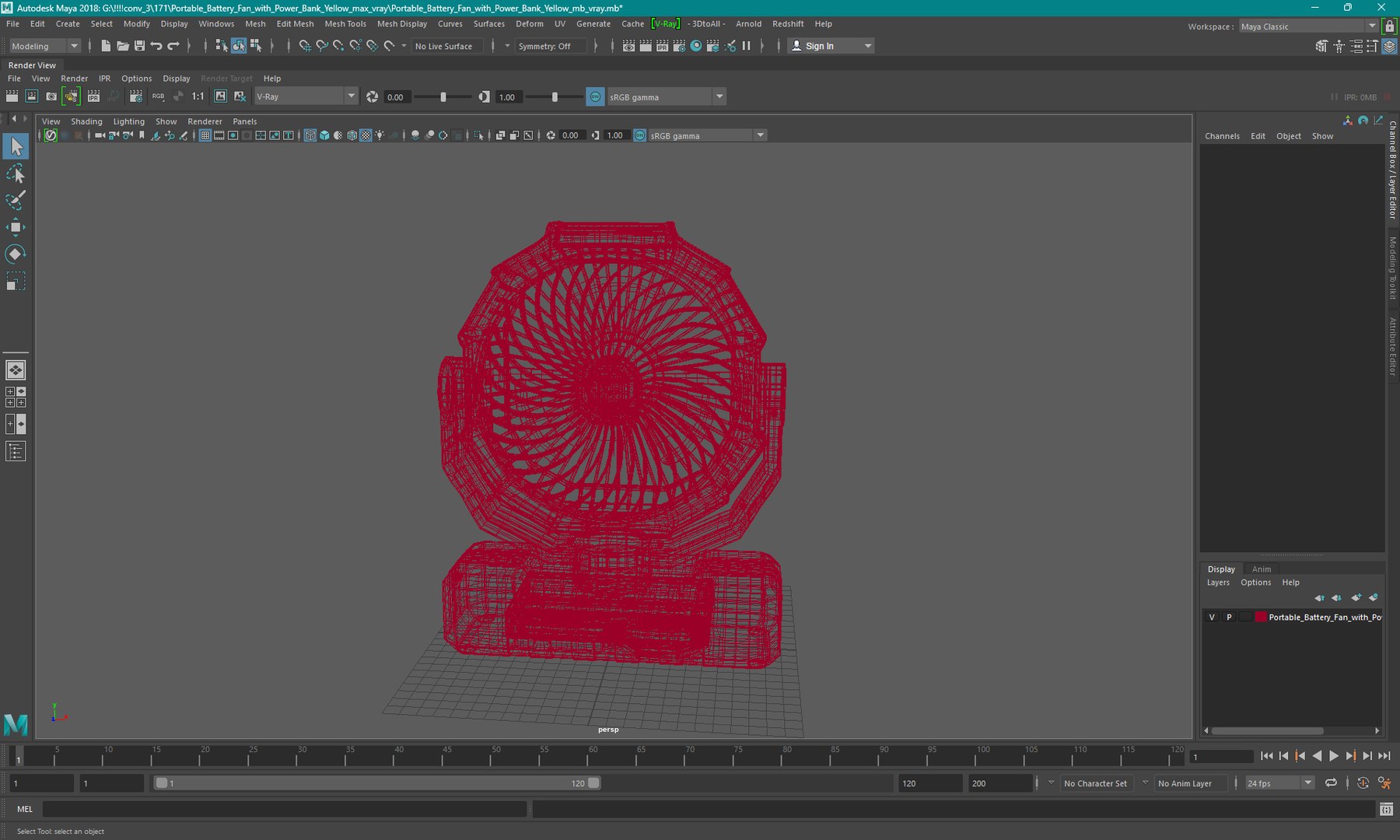Switch to single perspective view layout
1400x840 pixels.
click(16, 370)
